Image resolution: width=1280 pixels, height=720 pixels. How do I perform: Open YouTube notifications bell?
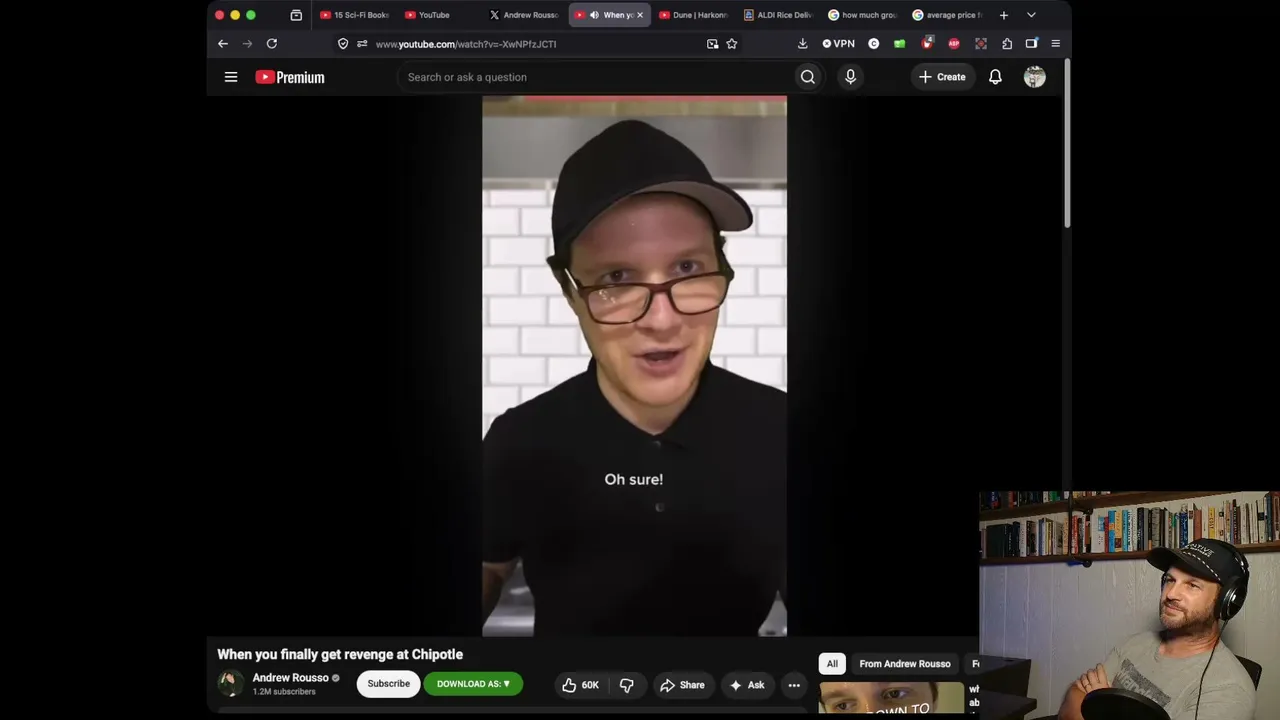(995, 77)
